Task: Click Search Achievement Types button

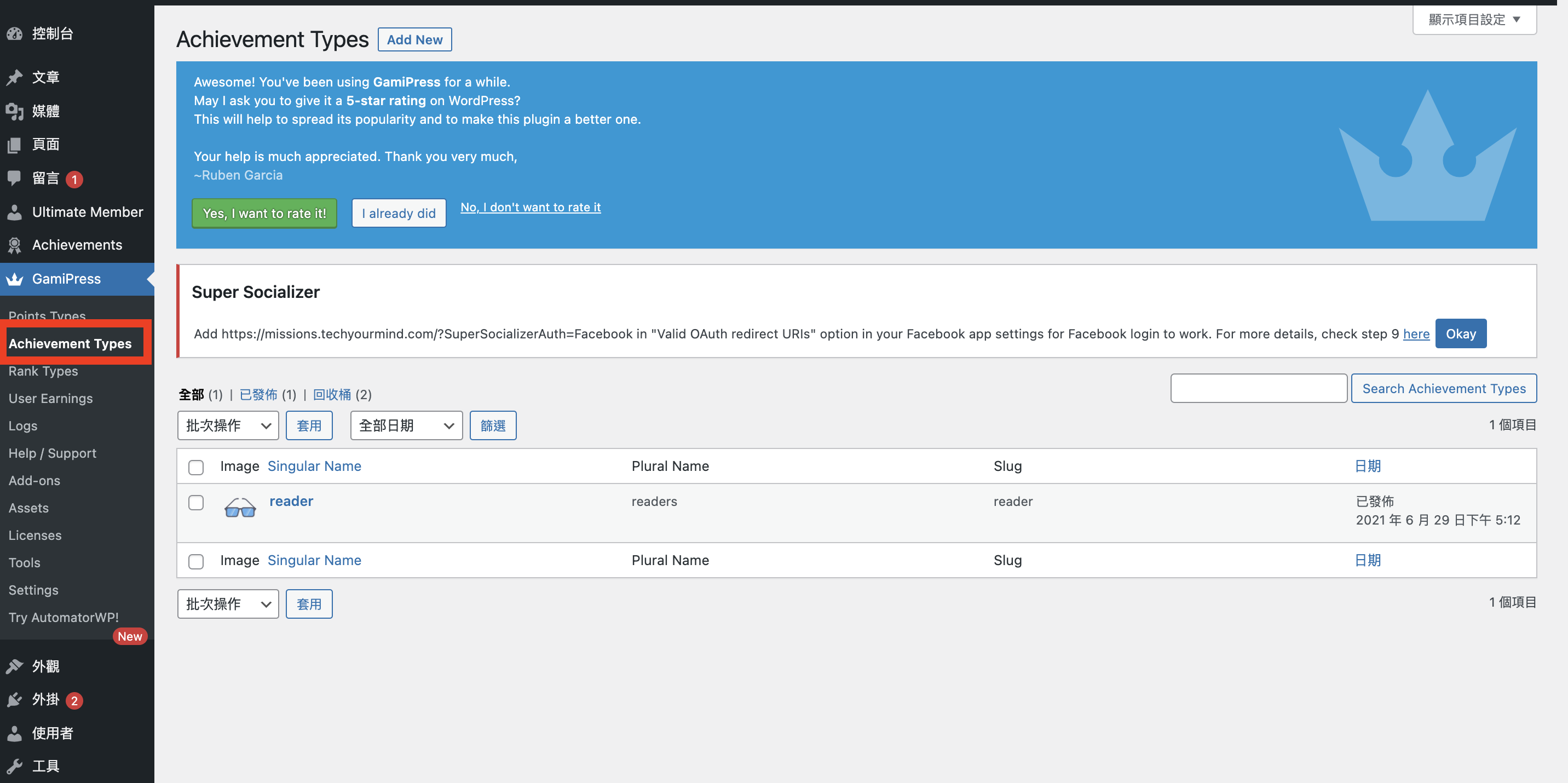Action: (x=1444, y=388)
